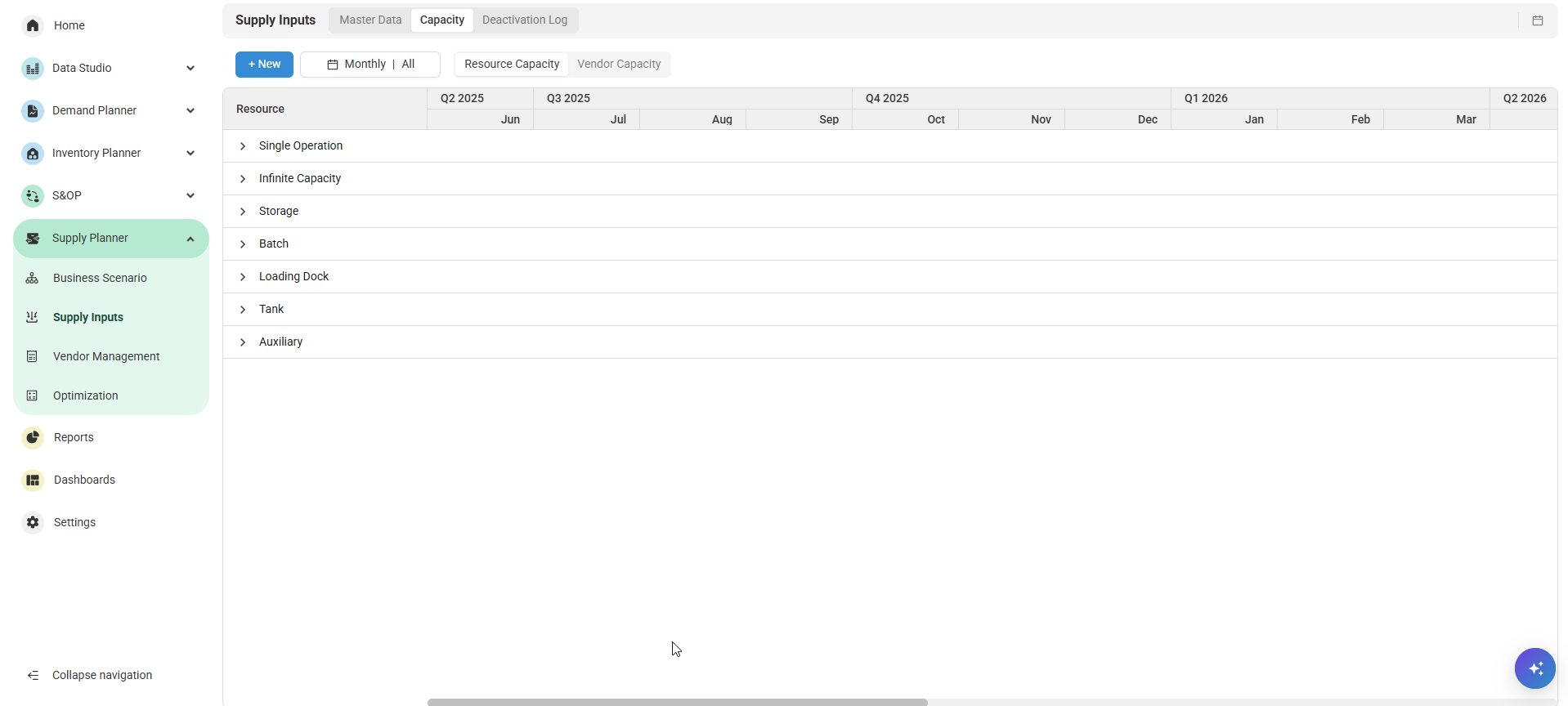1568x706 pixels.
Task: Open the AI assistant sparkle button
Action: (x=1534, y=668)
